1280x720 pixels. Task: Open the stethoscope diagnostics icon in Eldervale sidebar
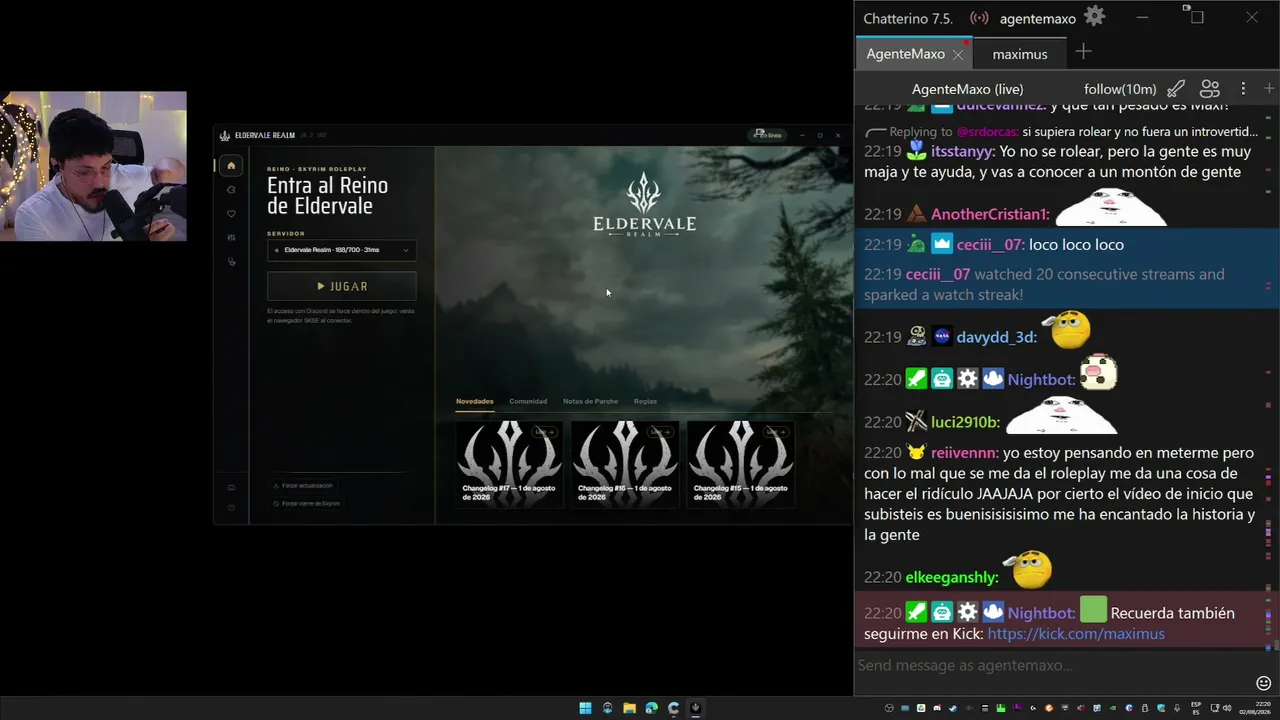[x=231, y=262]
